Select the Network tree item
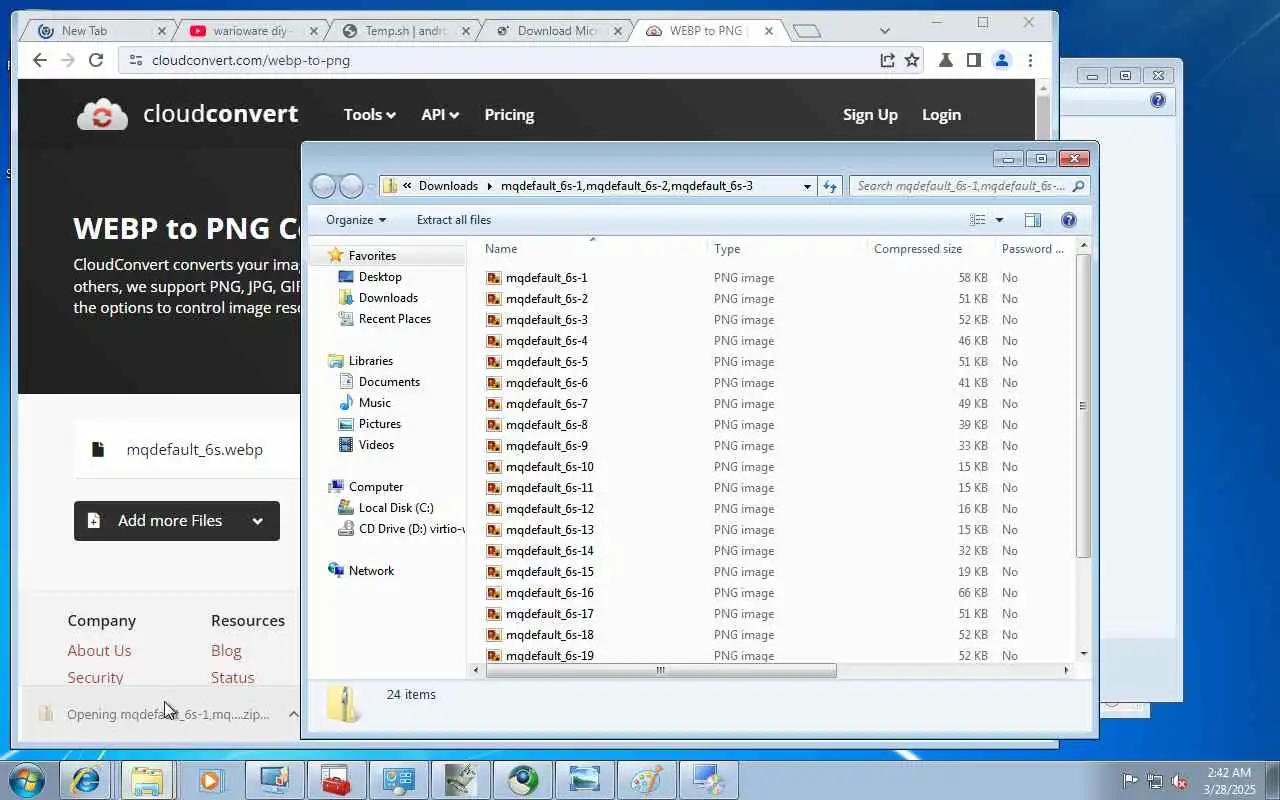The height and width of the screenshot is (800, 1280). (371, 571)
